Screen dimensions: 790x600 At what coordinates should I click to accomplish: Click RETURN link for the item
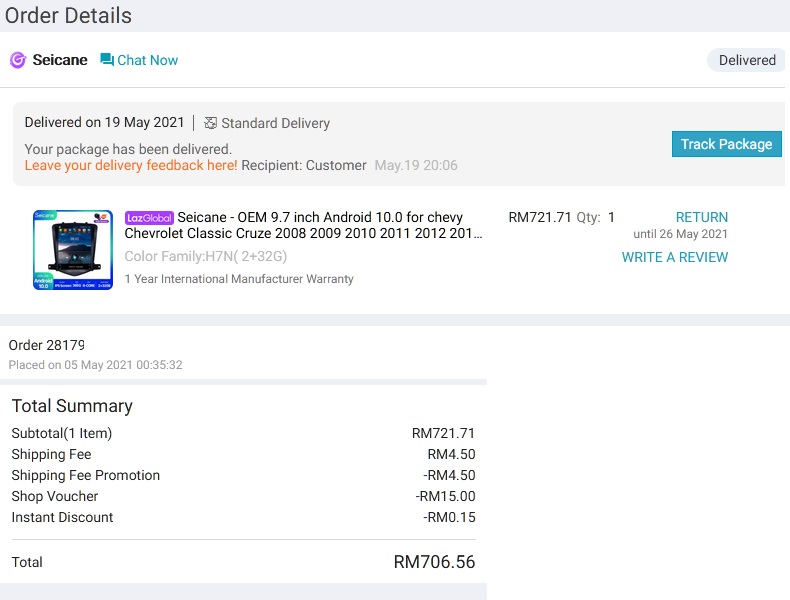pyautogui.click(x=702, y=217)
